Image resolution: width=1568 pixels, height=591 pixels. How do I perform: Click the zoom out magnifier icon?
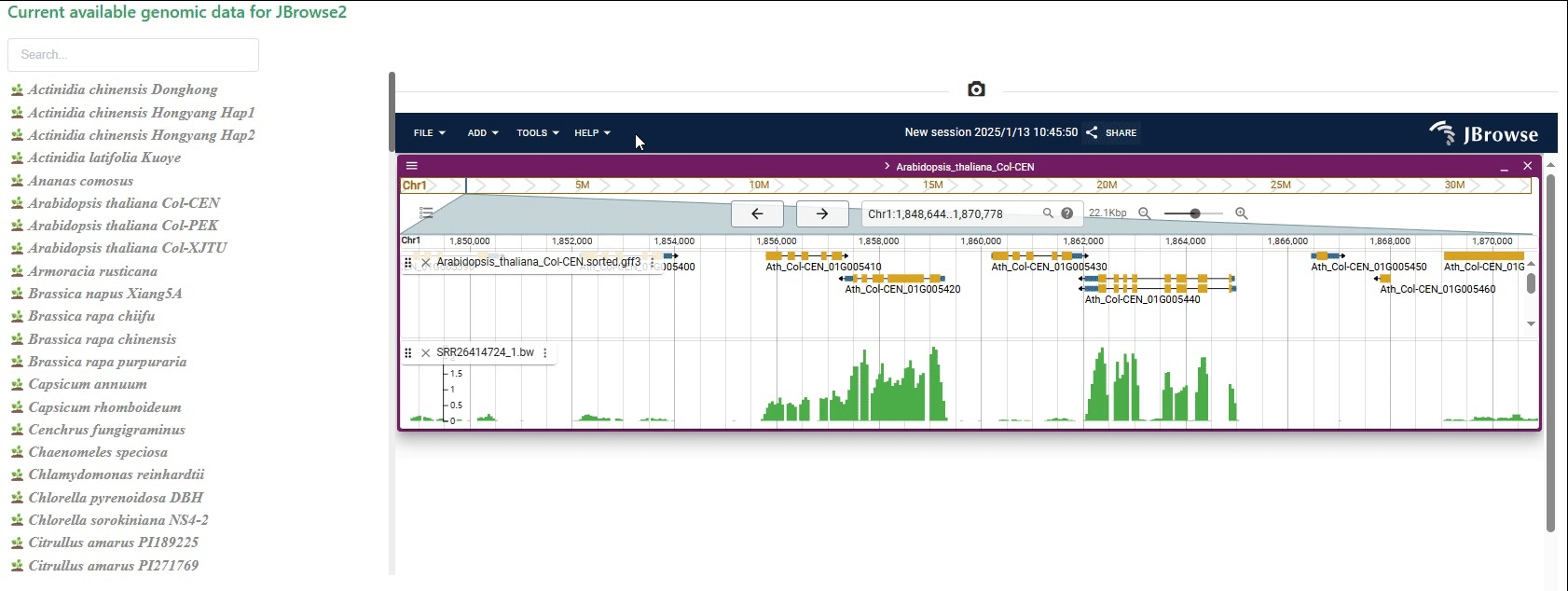click(1145, 213)
